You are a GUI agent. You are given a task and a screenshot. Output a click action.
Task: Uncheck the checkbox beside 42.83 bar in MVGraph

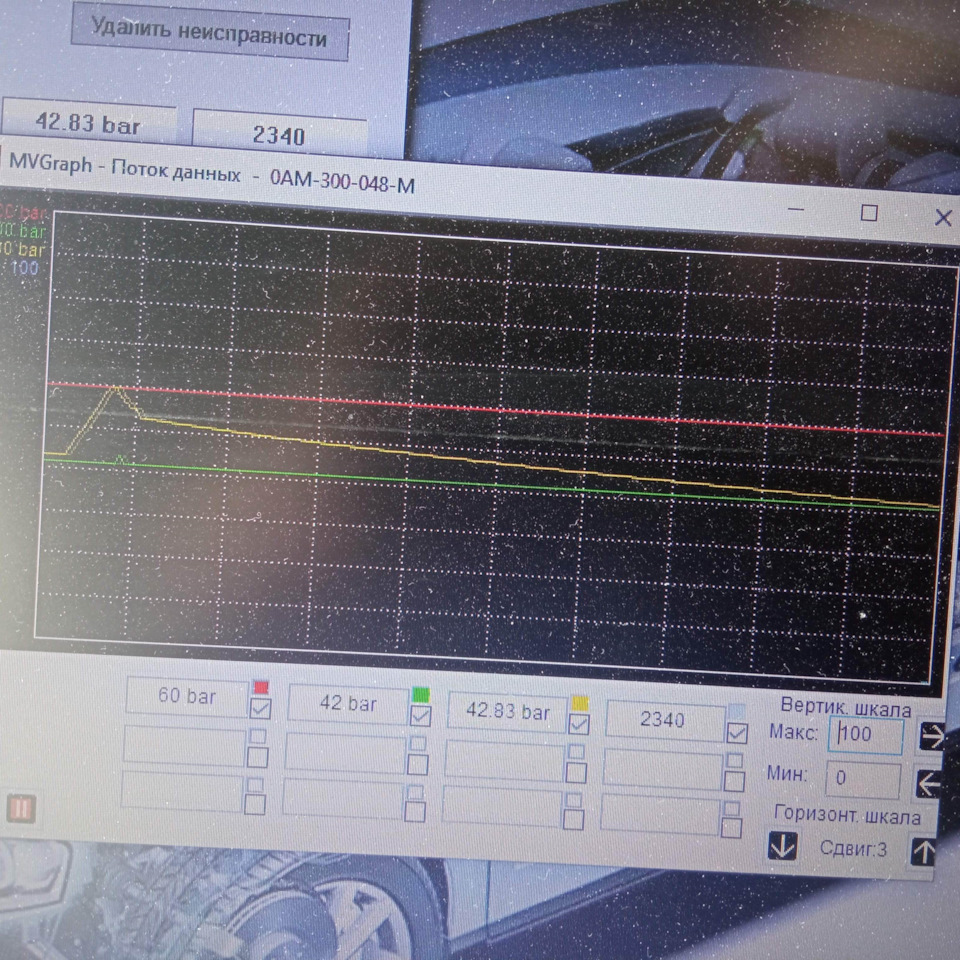tap(579, 724)
